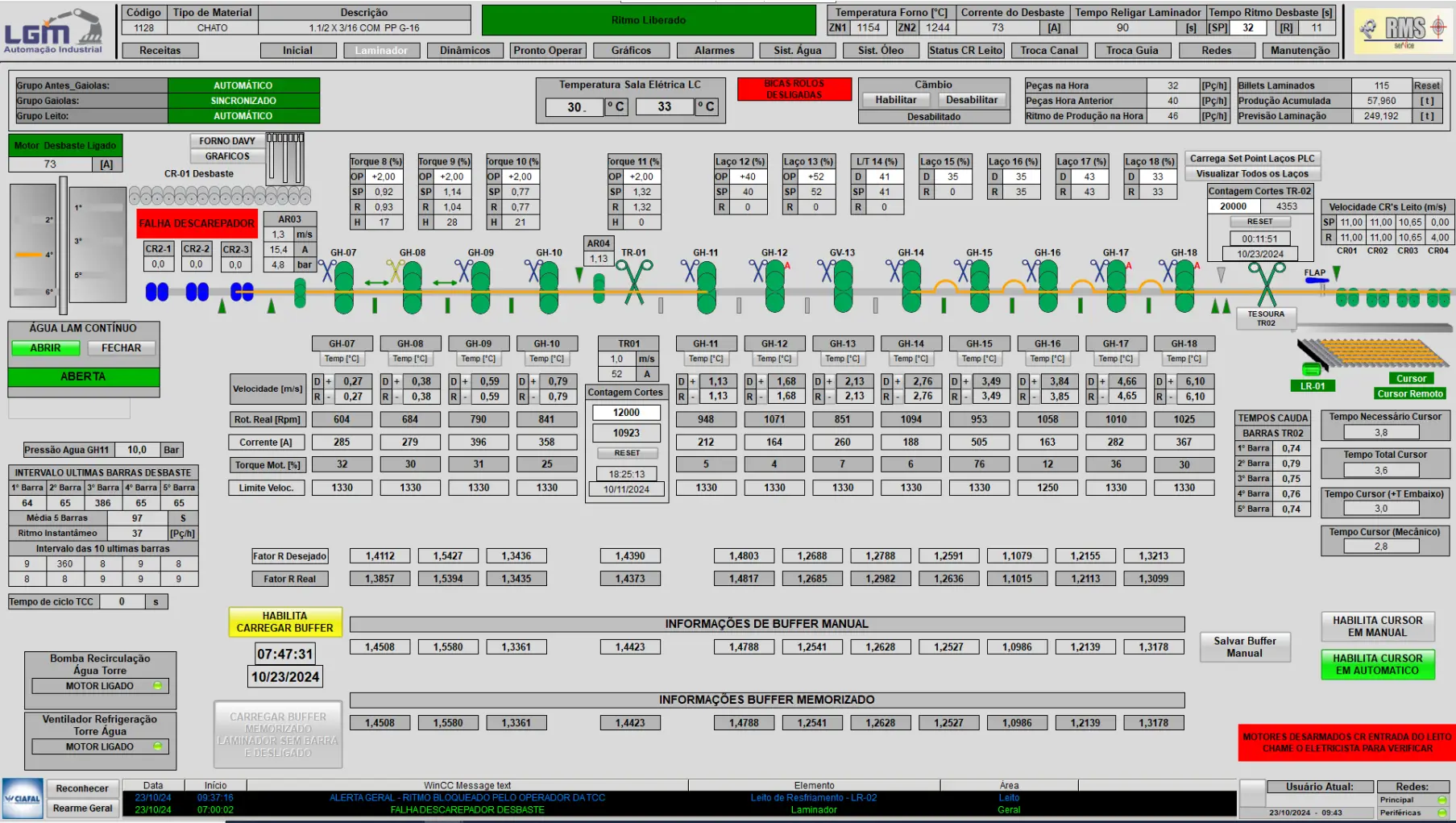1456x823 pixels.
Task: Click the RMS service logo
Action: [x=1404, y=31]
